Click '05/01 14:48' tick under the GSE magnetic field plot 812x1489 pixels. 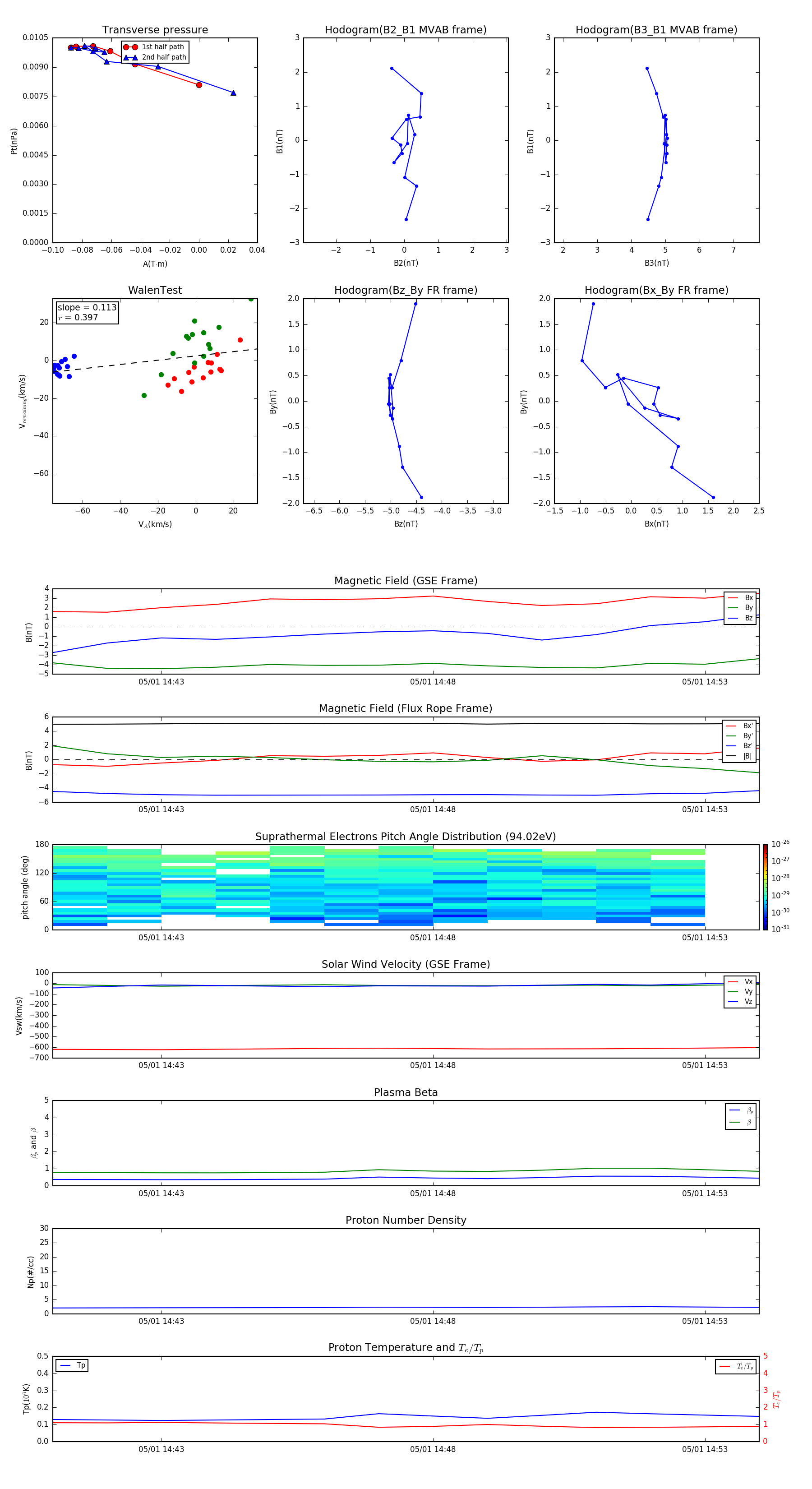[x=433, y=682]
